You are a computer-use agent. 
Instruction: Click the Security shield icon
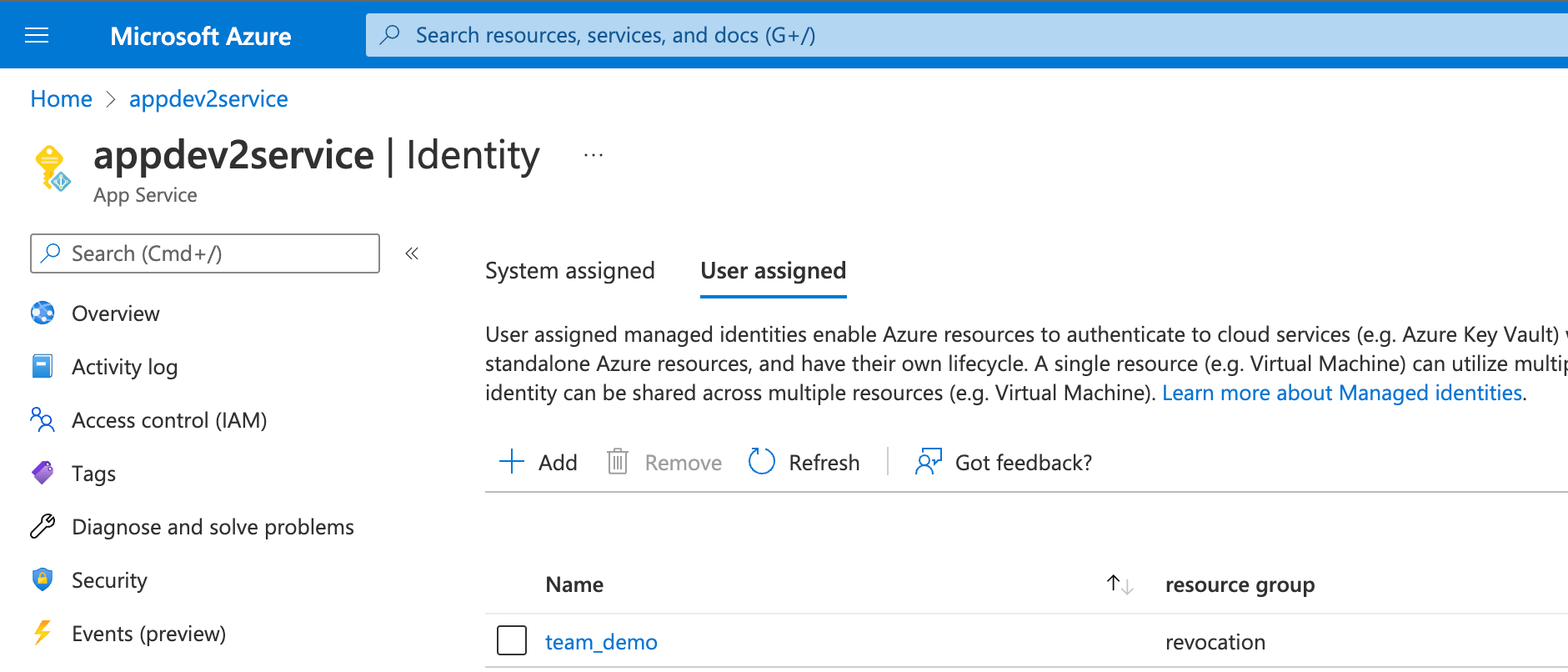pos(43,579)
